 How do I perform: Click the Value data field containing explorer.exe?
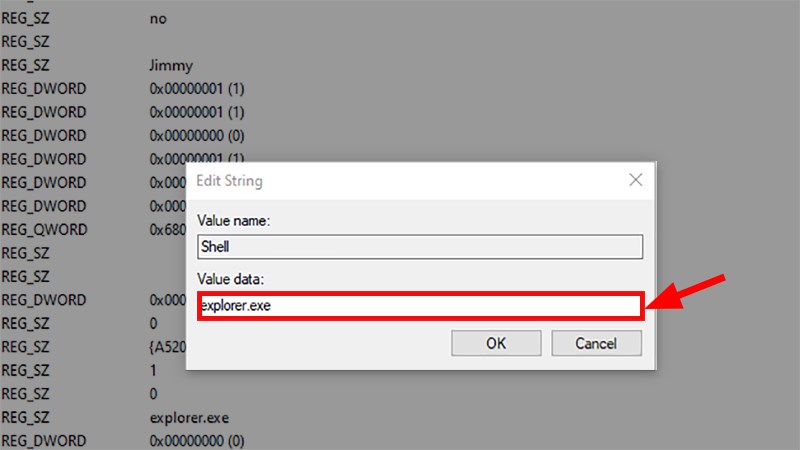[420, 306]
